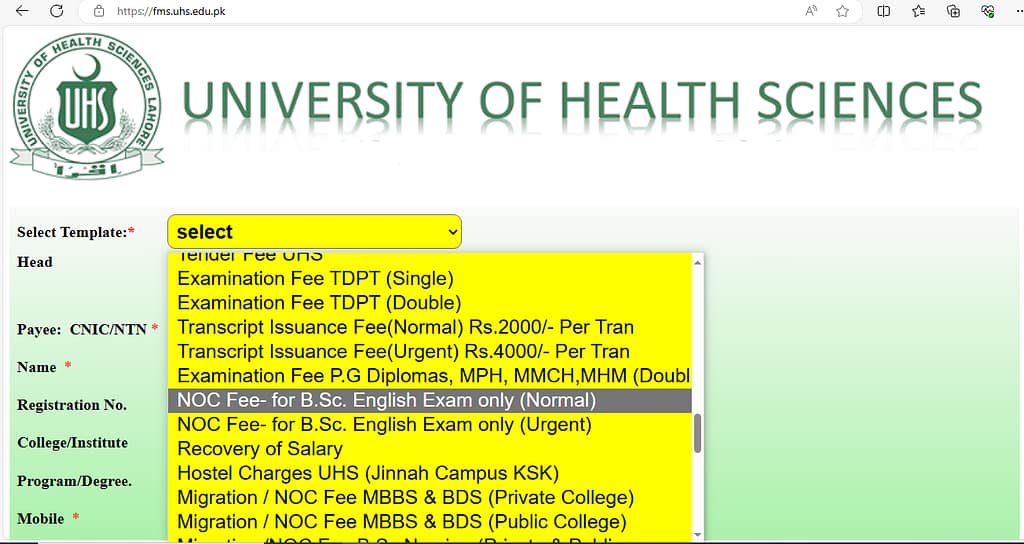The height and width of the screenshot is (544, 1024).
Task: Open the Collections icon
Action: coord(953,11)
